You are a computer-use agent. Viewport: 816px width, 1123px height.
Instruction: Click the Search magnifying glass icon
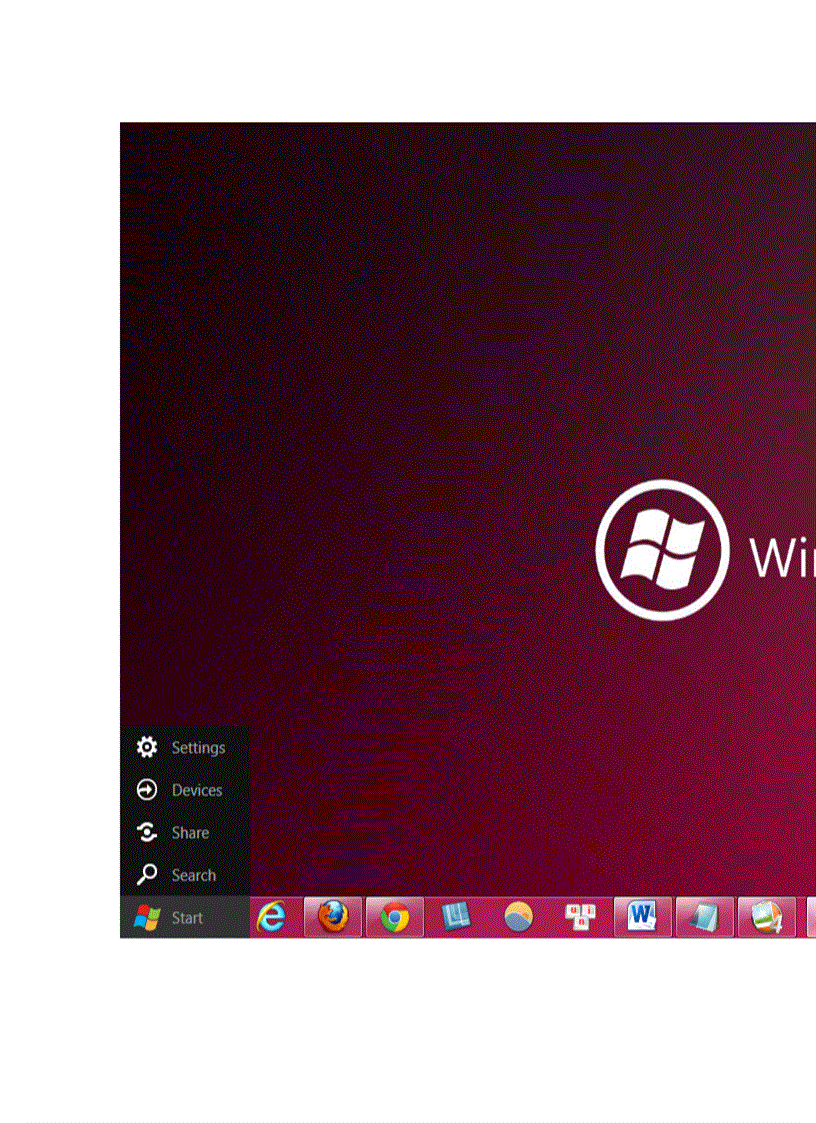click(147, 874)
